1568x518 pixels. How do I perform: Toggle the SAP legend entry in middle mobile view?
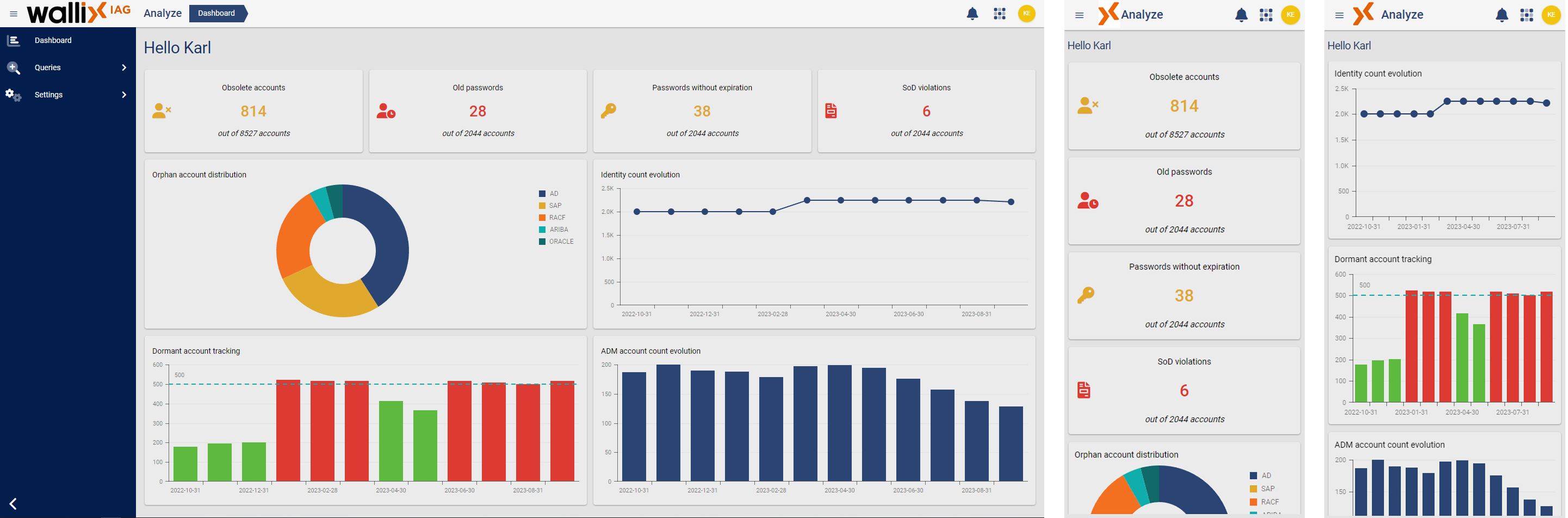(1262, 489)
